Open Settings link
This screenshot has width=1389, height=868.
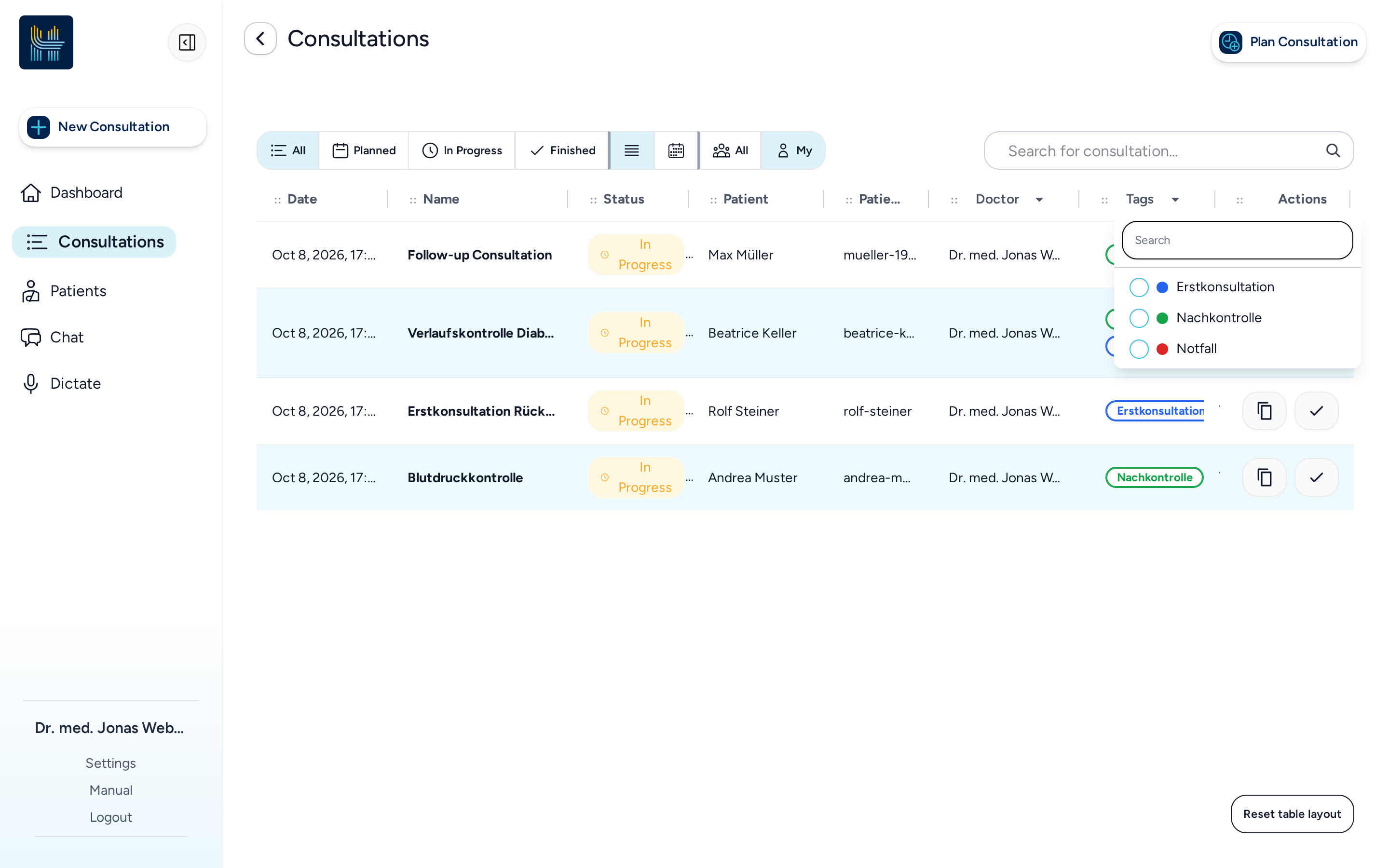pos(111,763)
